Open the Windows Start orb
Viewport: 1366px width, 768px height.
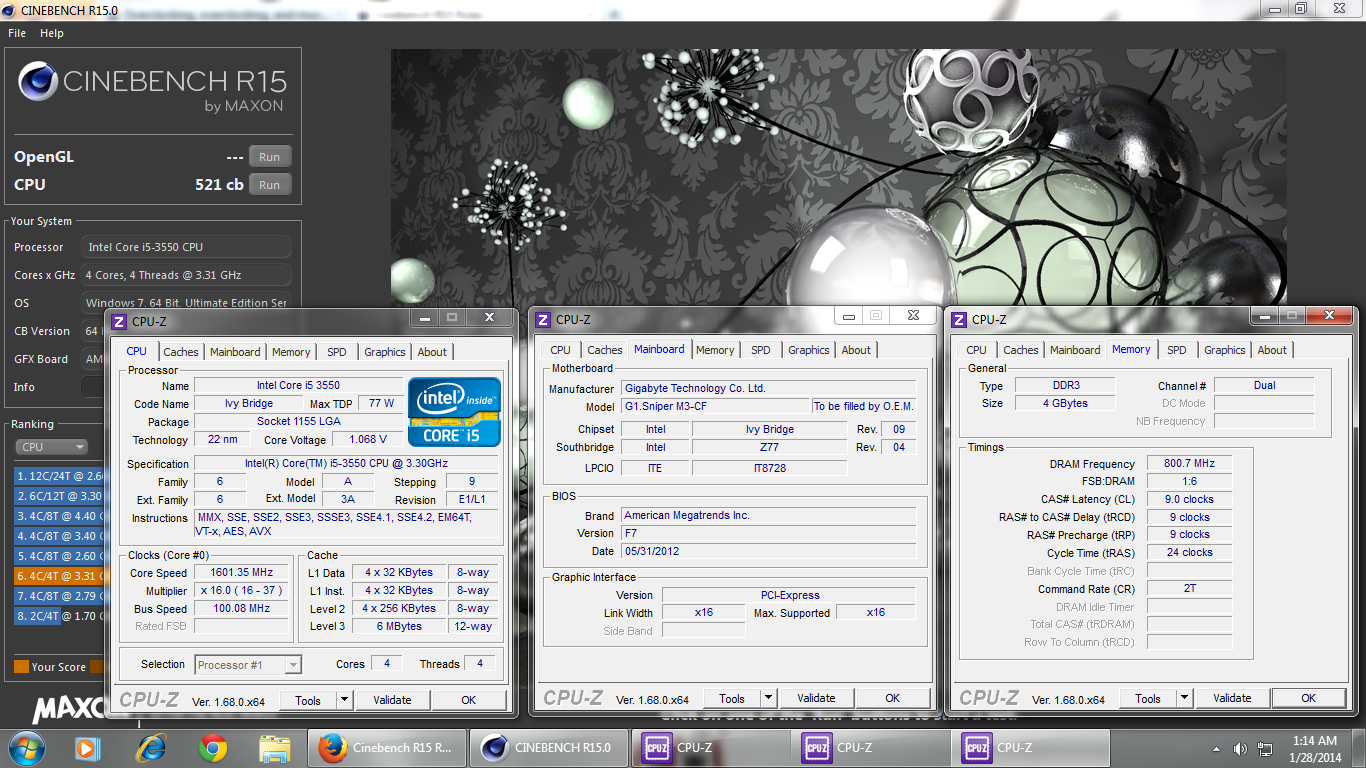(25, 747)
